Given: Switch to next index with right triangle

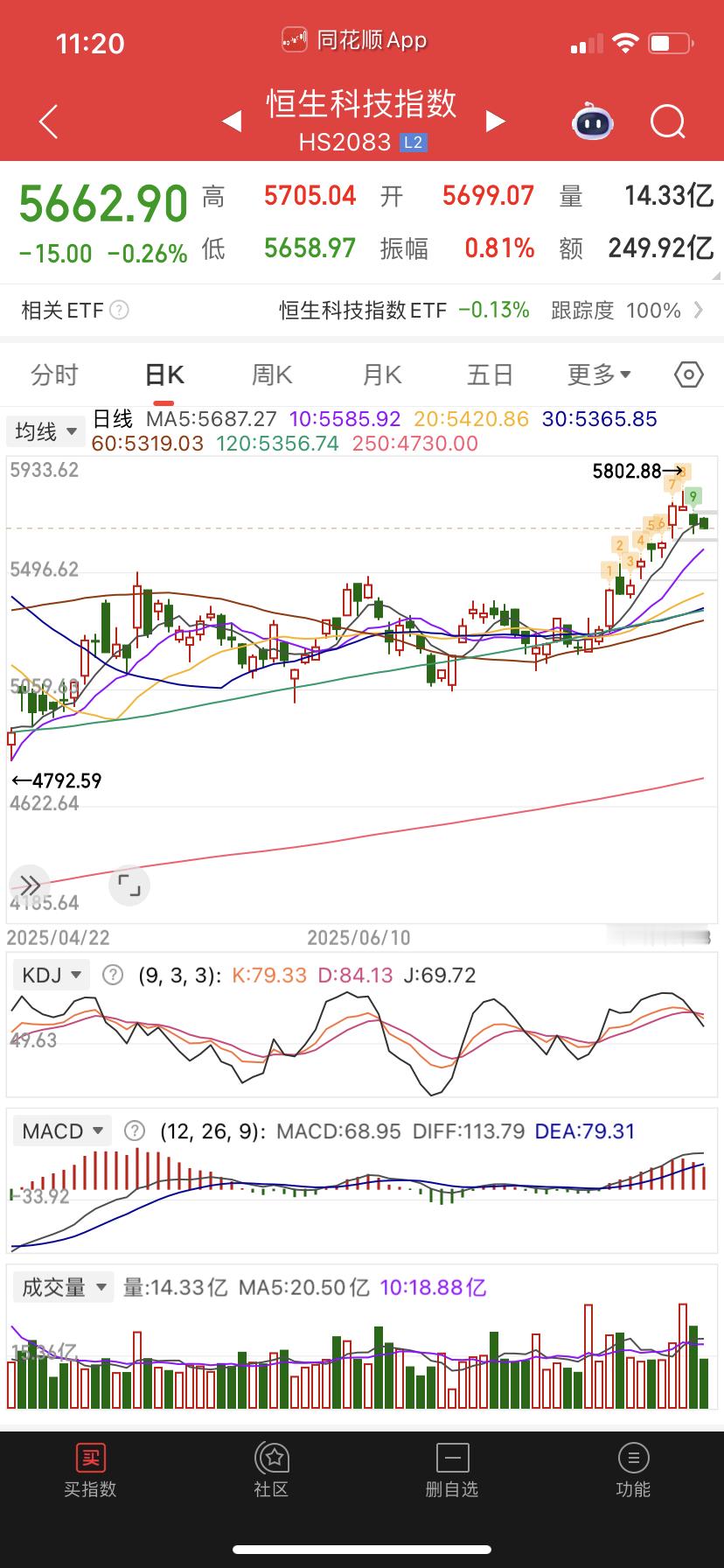Looking at the screenshot, I should pos(496,122).
